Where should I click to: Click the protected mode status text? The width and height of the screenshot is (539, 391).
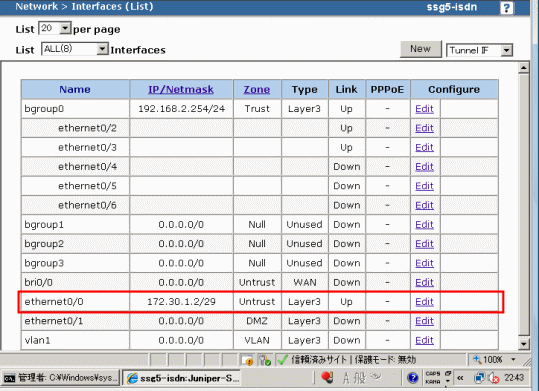point(385,360)
